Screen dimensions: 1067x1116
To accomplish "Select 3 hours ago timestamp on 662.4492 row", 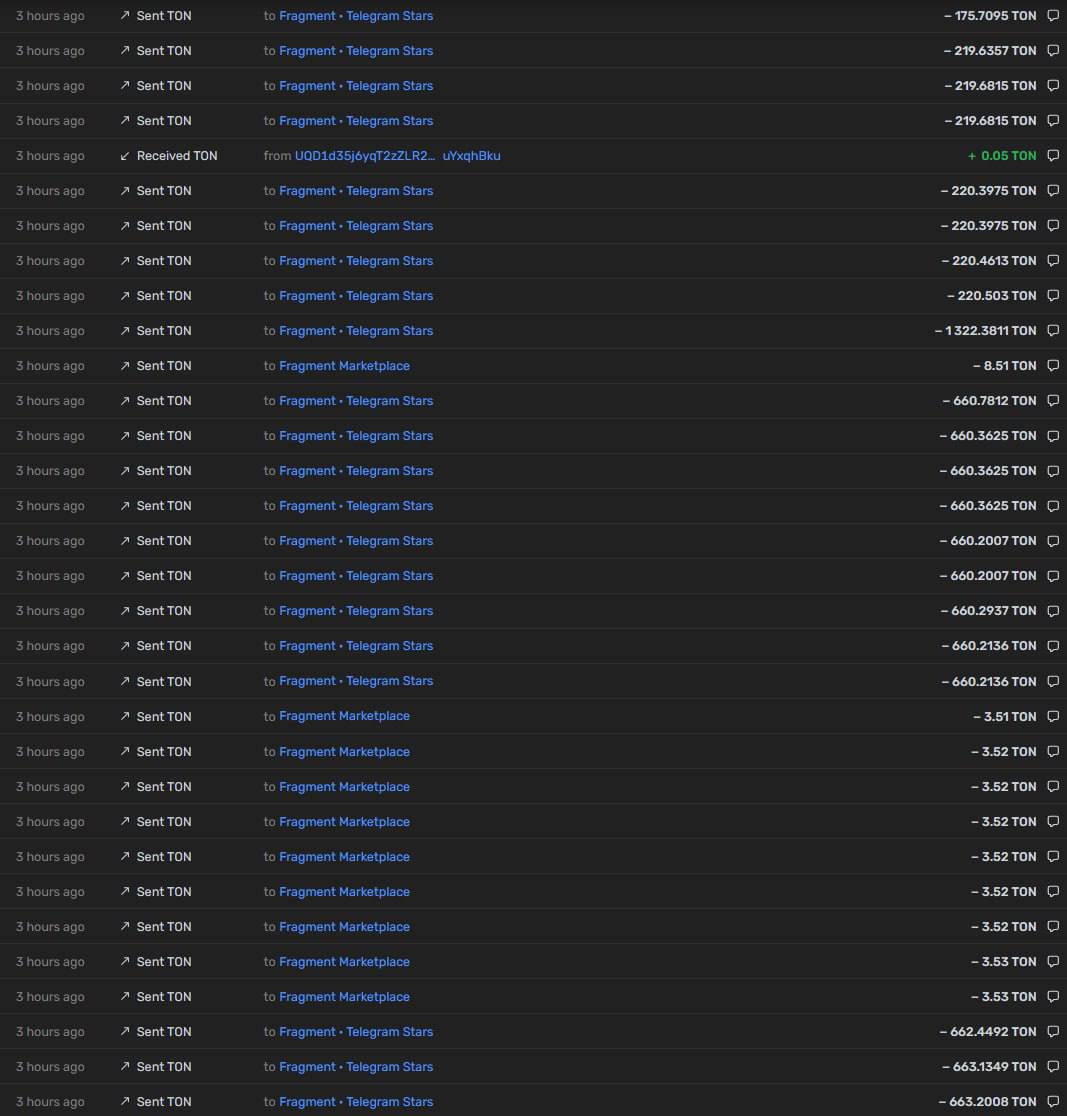I will tap(51, 1032).
